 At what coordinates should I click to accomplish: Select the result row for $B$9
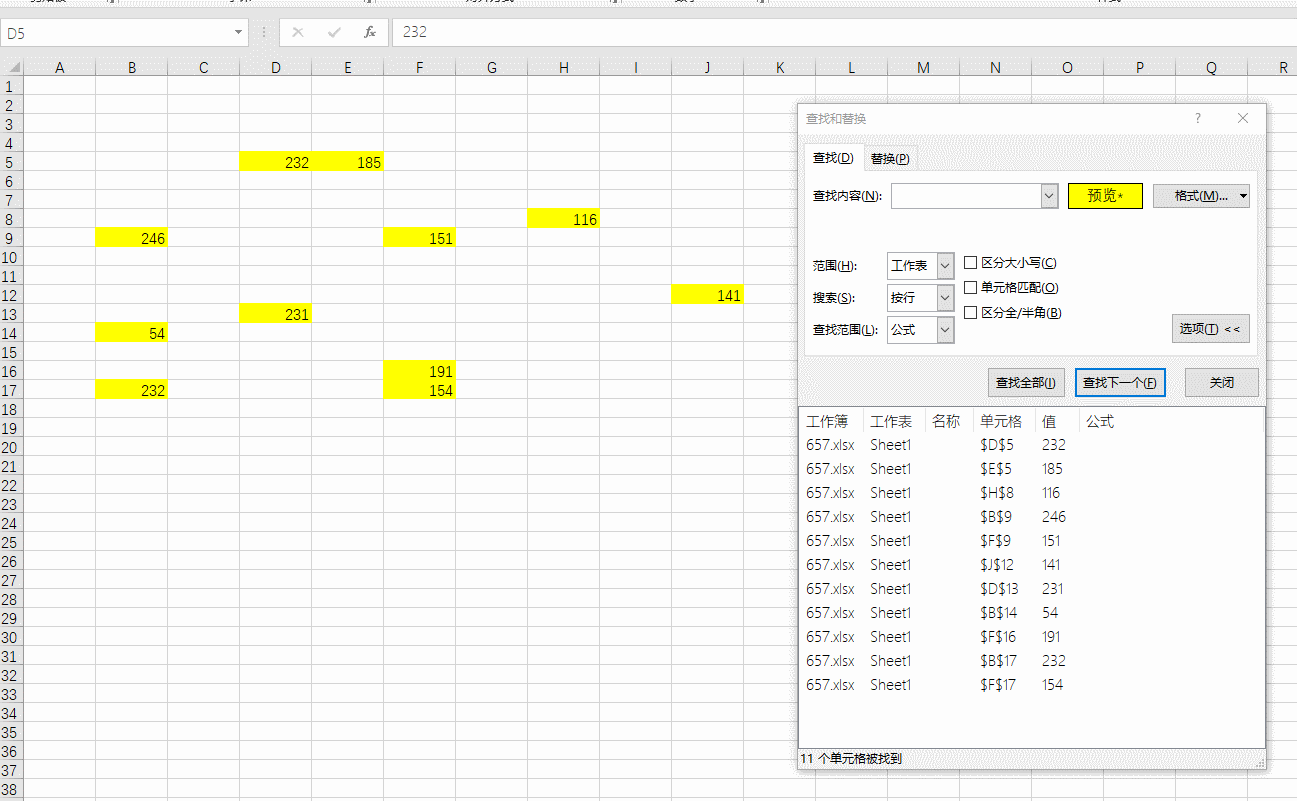pos(1031,517)
